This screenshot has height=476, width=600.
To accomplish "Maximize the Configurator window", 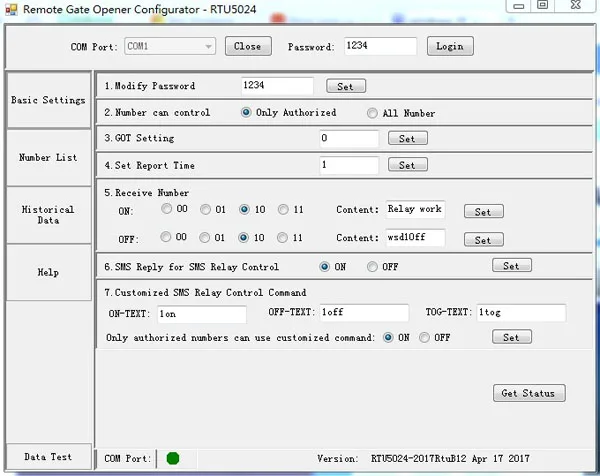I will coord(543,5).
